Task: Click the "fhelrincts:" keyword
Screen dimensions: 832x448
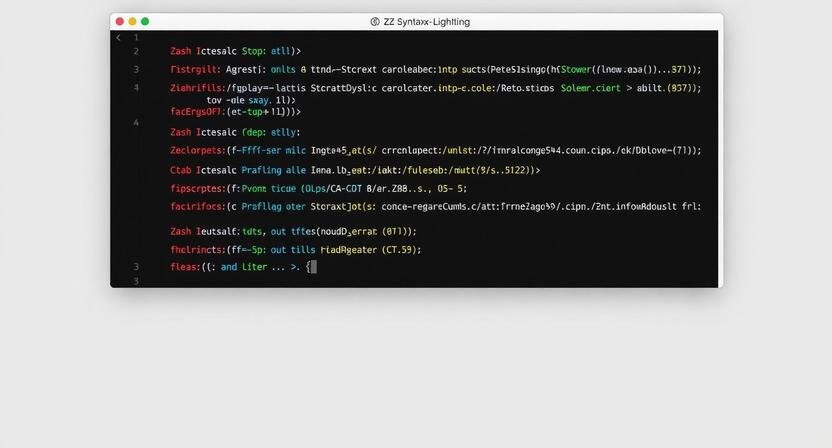Action: [195, 249]
